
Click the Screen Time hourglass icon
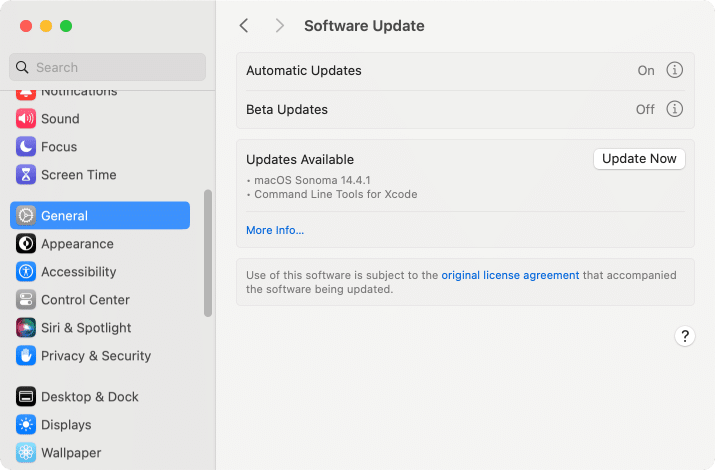click(26, 175)
